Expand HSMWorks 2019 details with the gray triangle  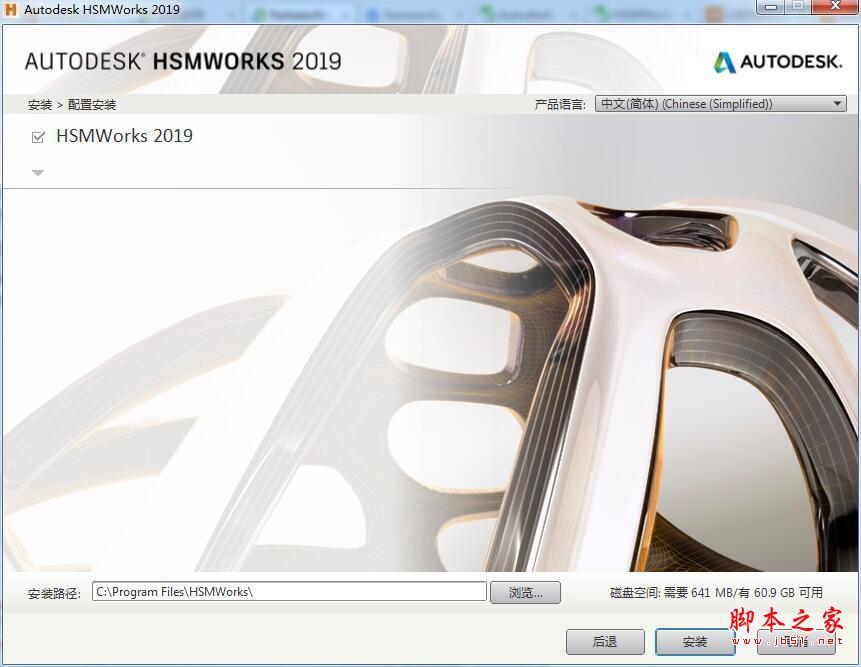tap(38, 172)
